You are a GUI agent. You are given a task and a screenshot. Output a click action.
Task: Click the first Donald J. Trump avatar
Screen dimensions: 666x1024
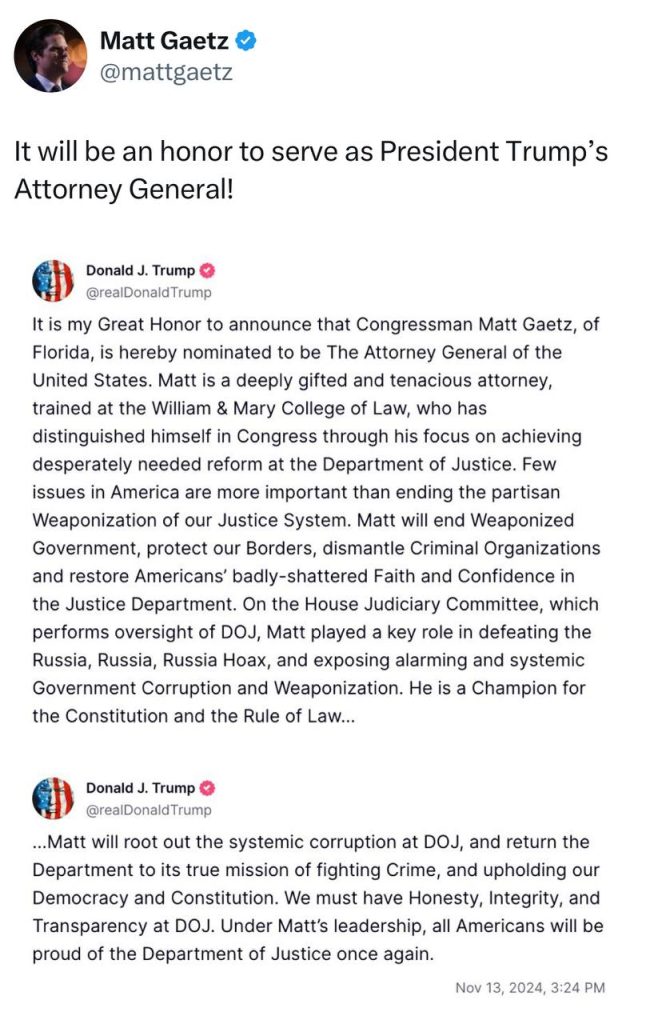click(x=53, y=281)
